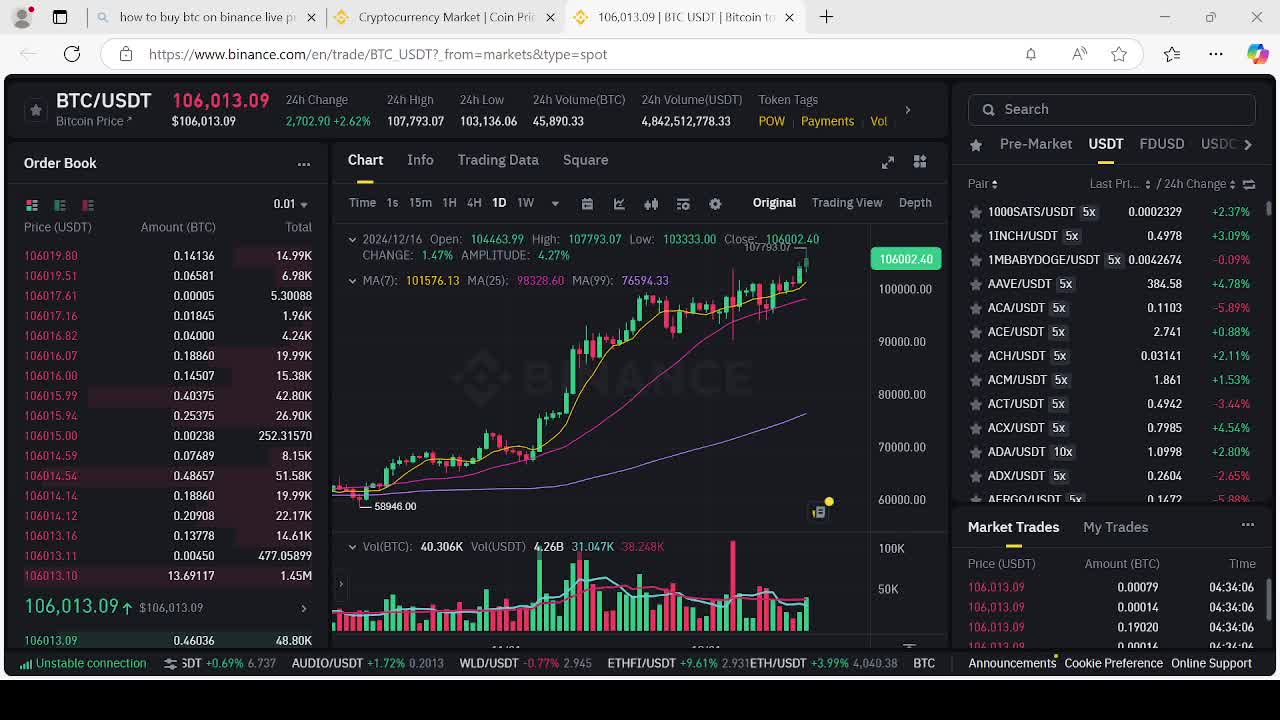Switch to the Trading Data tab
Viewport: 1280px width, 720px height.
pyautogui.click(x=498, y=160)
